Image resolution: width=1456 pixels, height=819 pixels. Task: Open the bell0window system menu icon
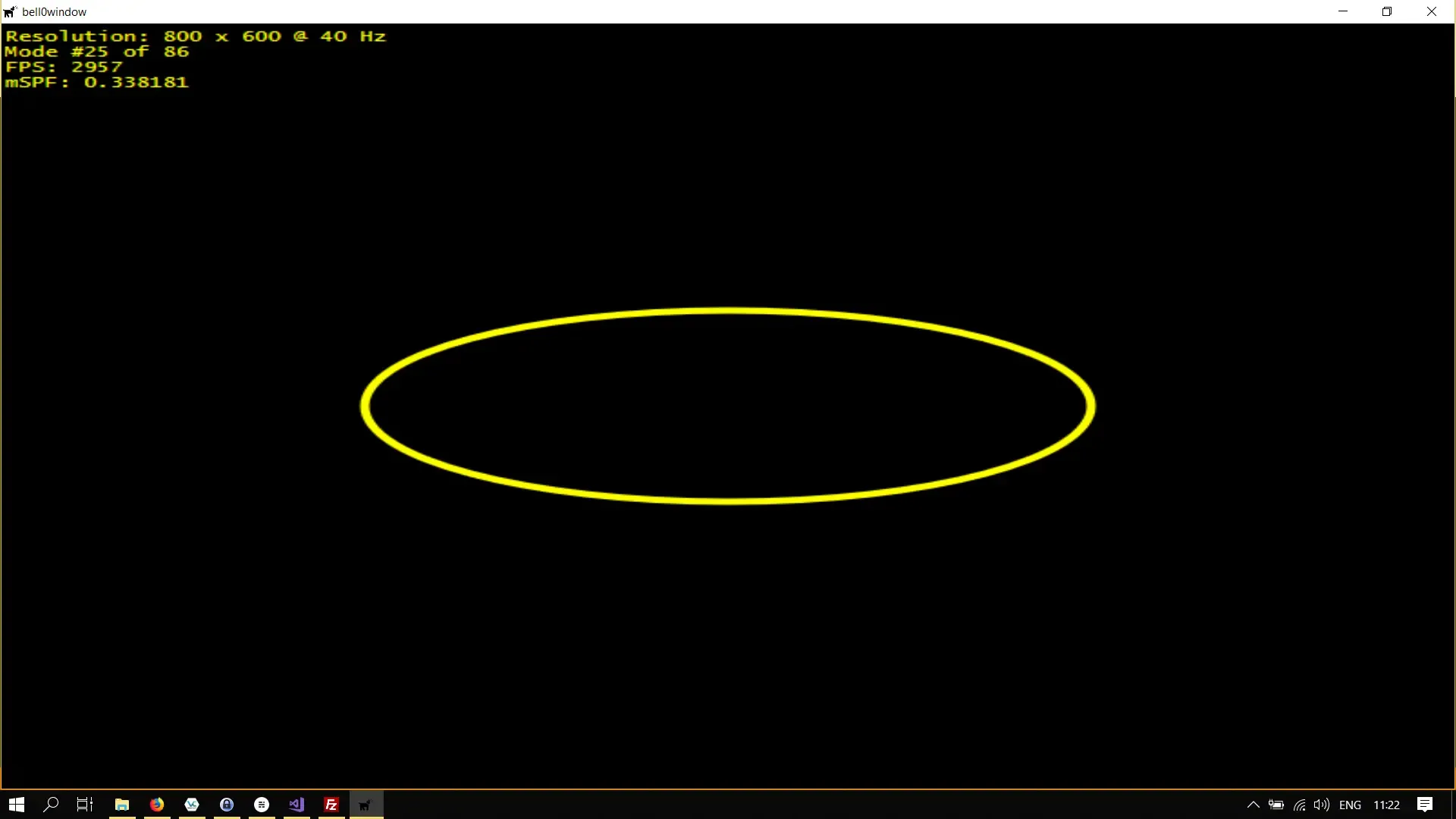[10, 11]
